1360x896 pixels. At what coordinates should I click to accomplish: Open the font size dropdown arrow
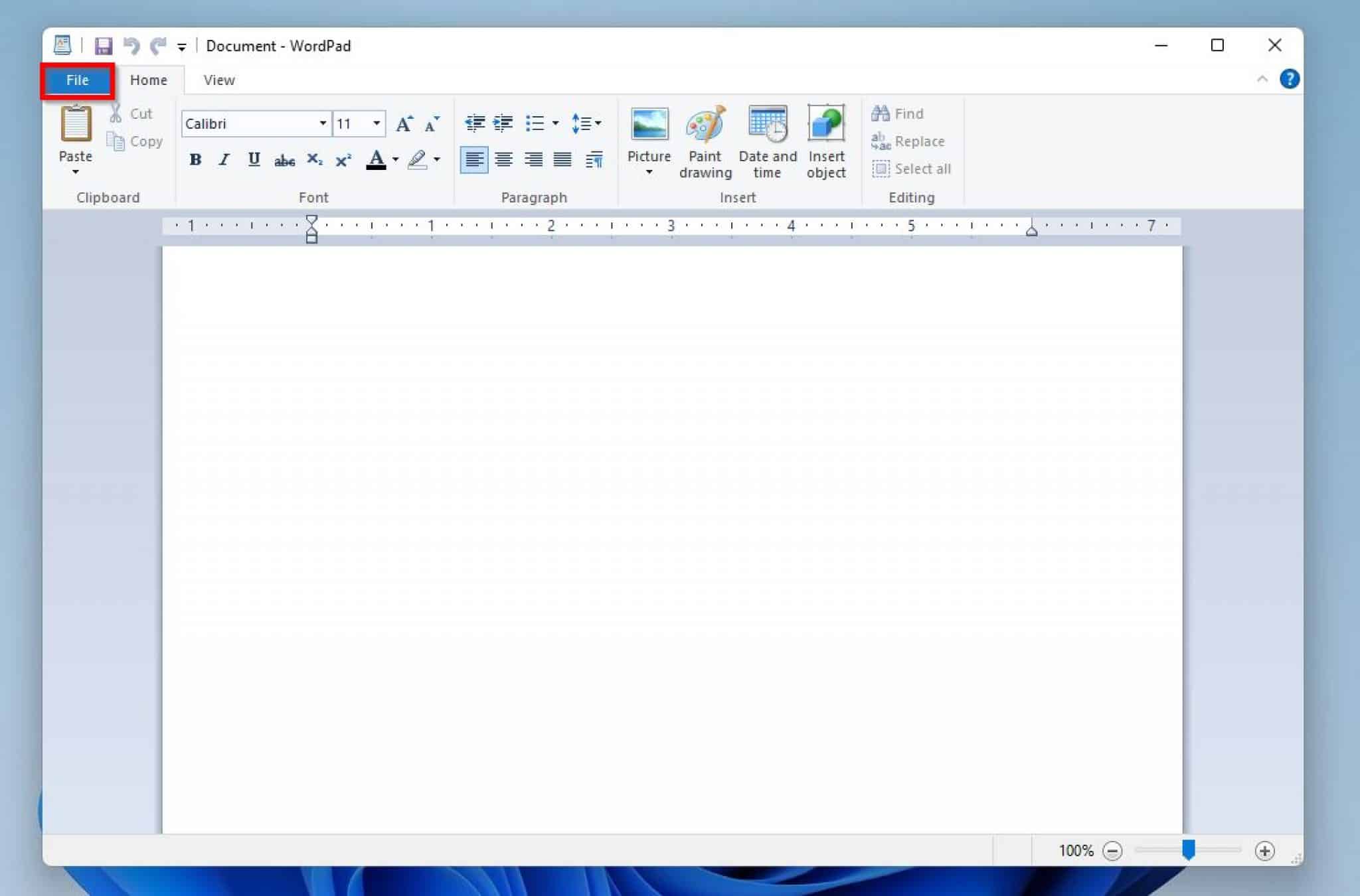[377, 123]
